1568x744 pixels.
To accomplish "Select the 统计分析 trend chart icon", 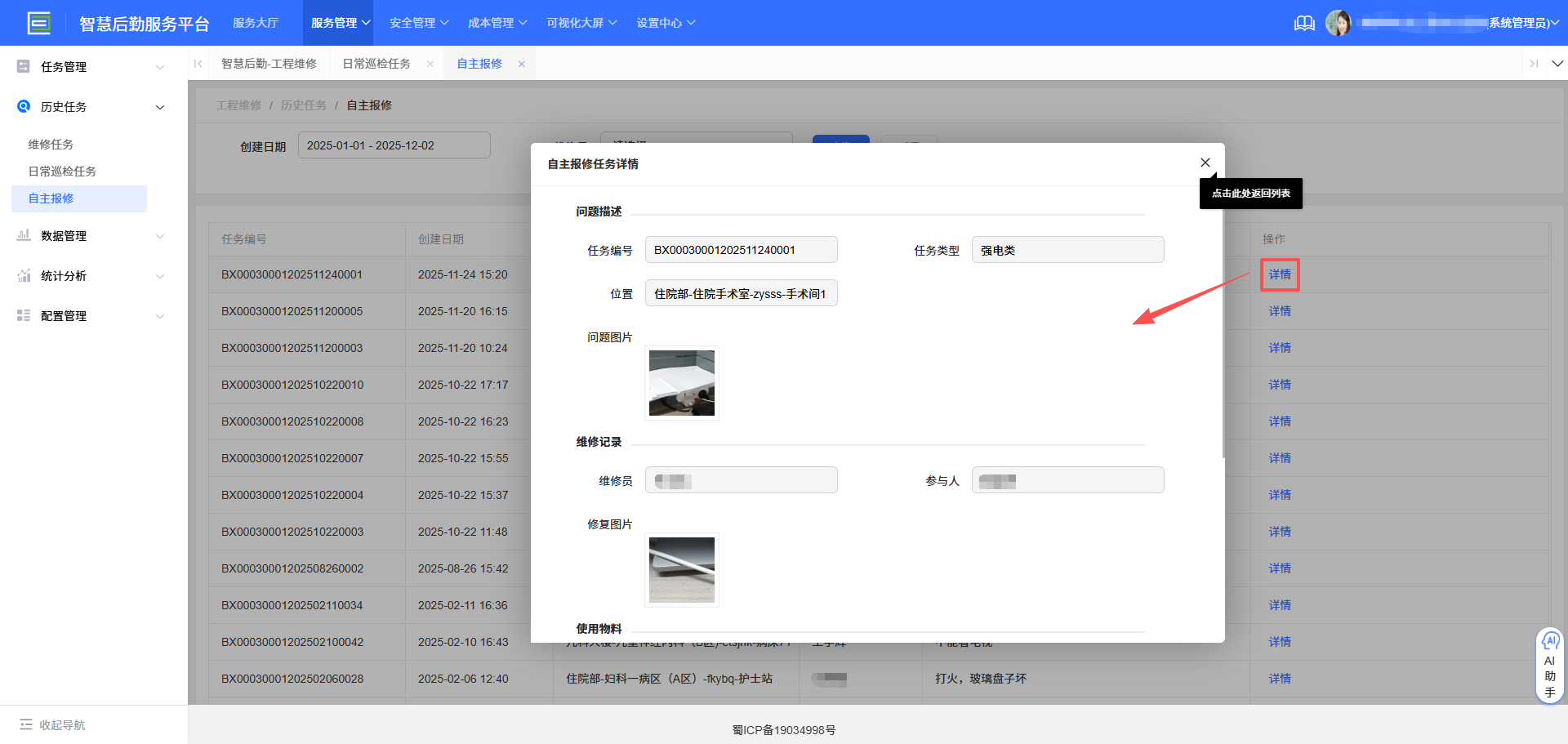I will (x=23, y=275).
